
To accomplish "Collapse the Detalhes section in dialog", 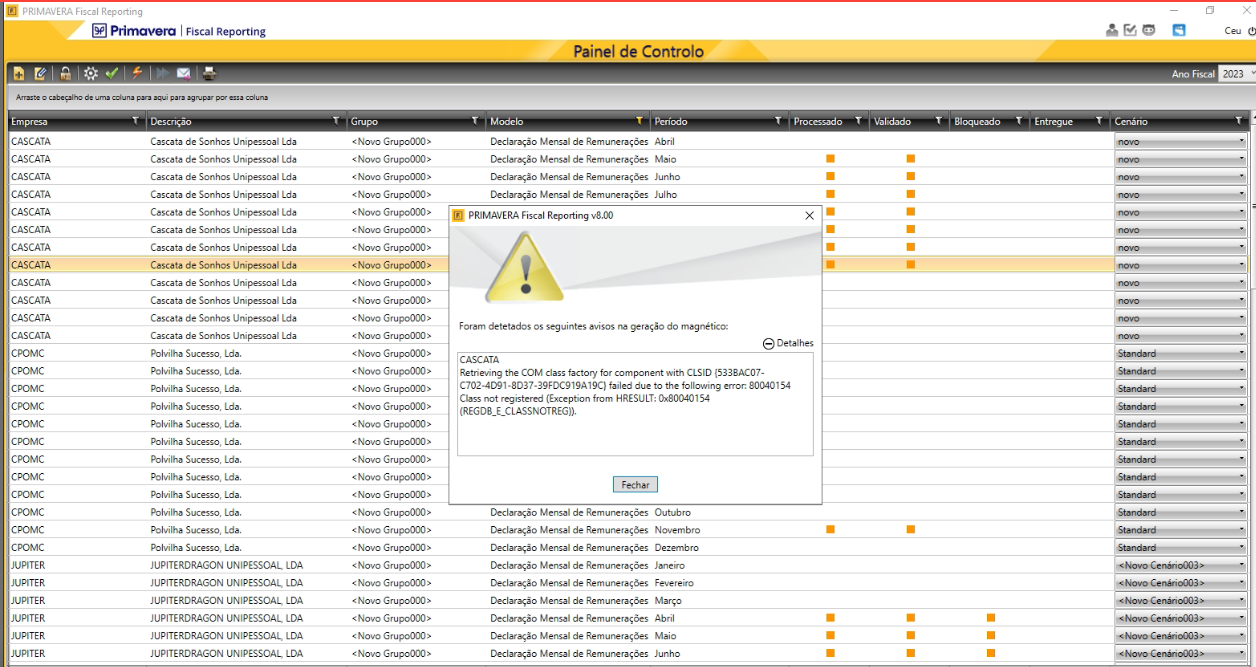I will 768,343.
